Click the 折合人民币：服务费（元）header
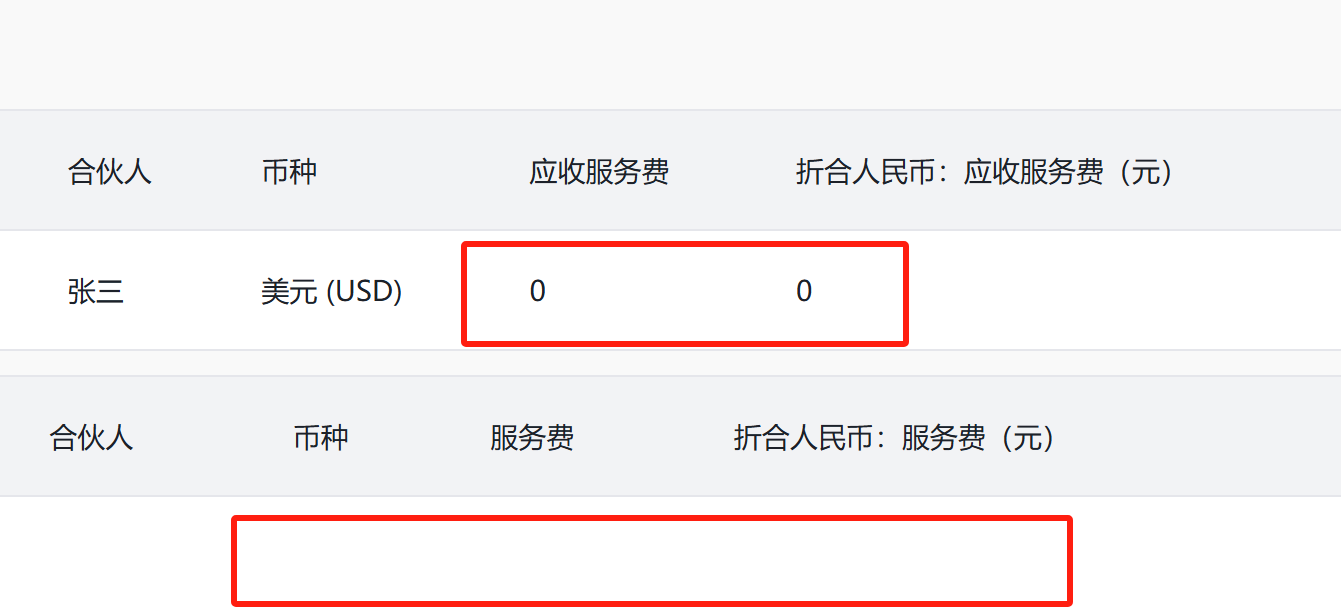 pyautogui.click(x=894, y=438)
